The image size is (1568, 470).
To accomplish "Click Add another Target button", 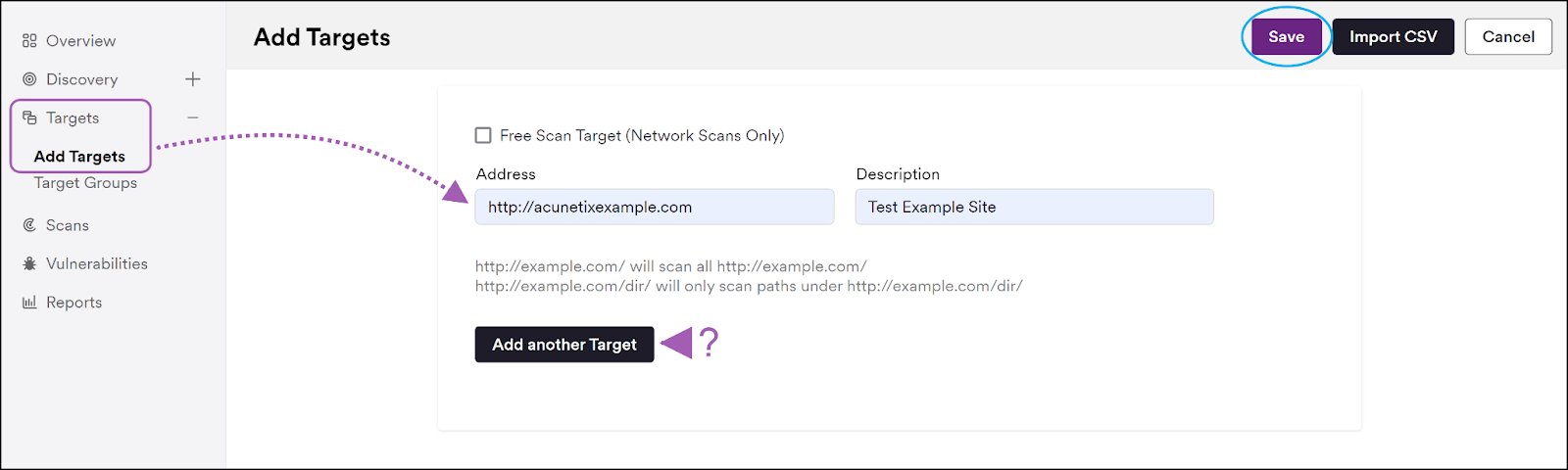I will [x=564, y=345].
